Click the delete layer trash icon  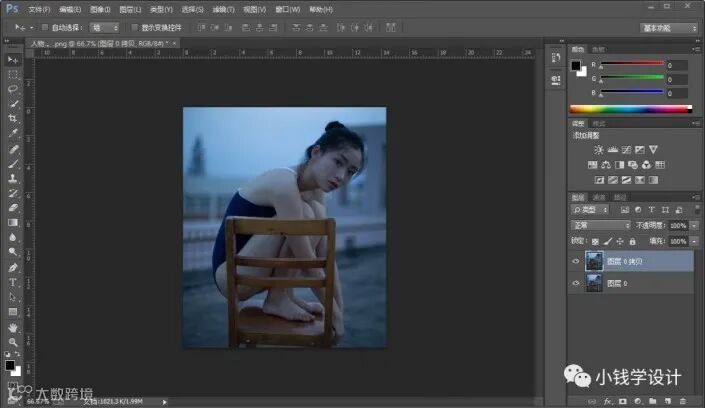[682, 401]
